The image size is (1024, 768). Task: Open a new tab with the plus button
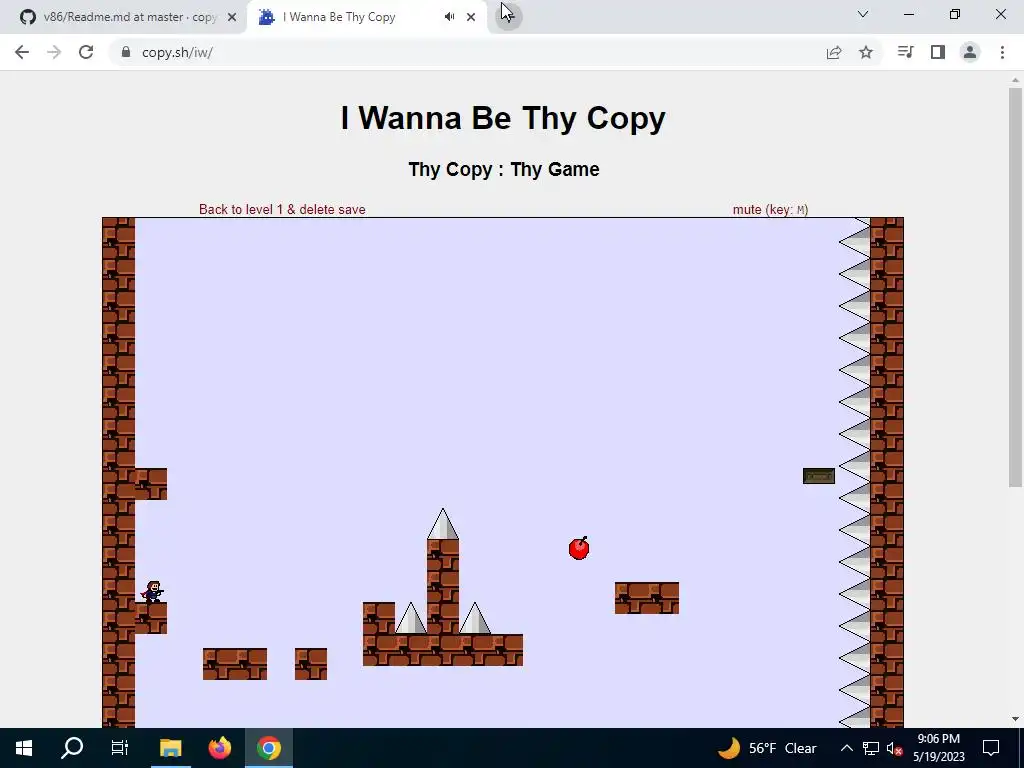pos(508,16)
